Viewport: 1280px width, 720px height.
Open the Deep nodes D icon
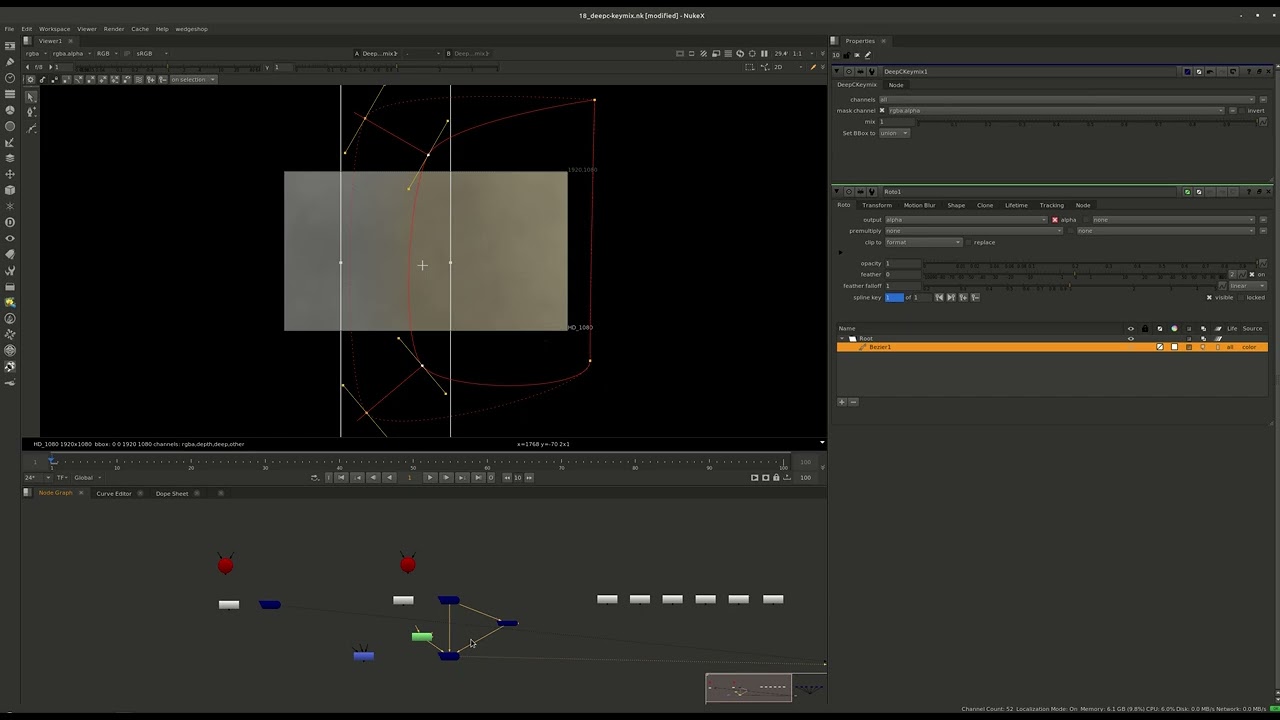pyautogui.click(x=10, y=222)
